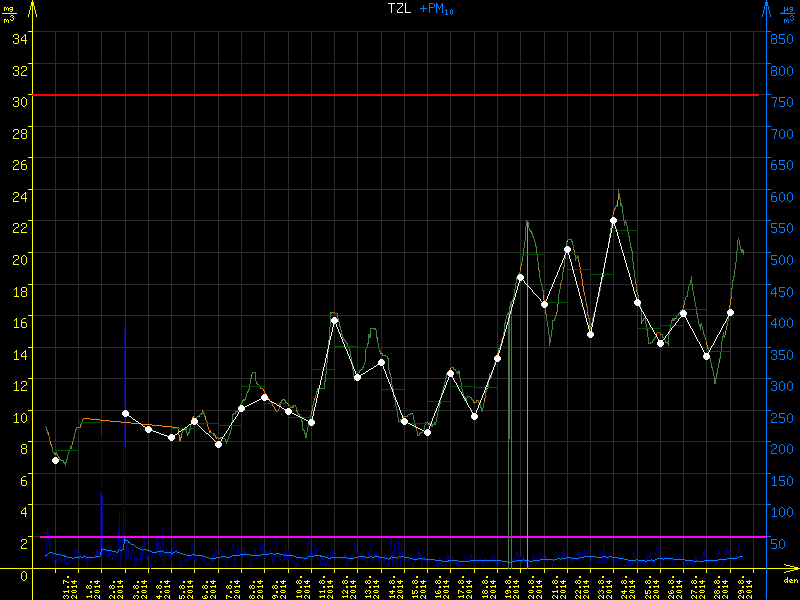This screenshot has height=600, width=800.
Task: Click the 0 origin label on left axis
Action: [x=22, y=573]
